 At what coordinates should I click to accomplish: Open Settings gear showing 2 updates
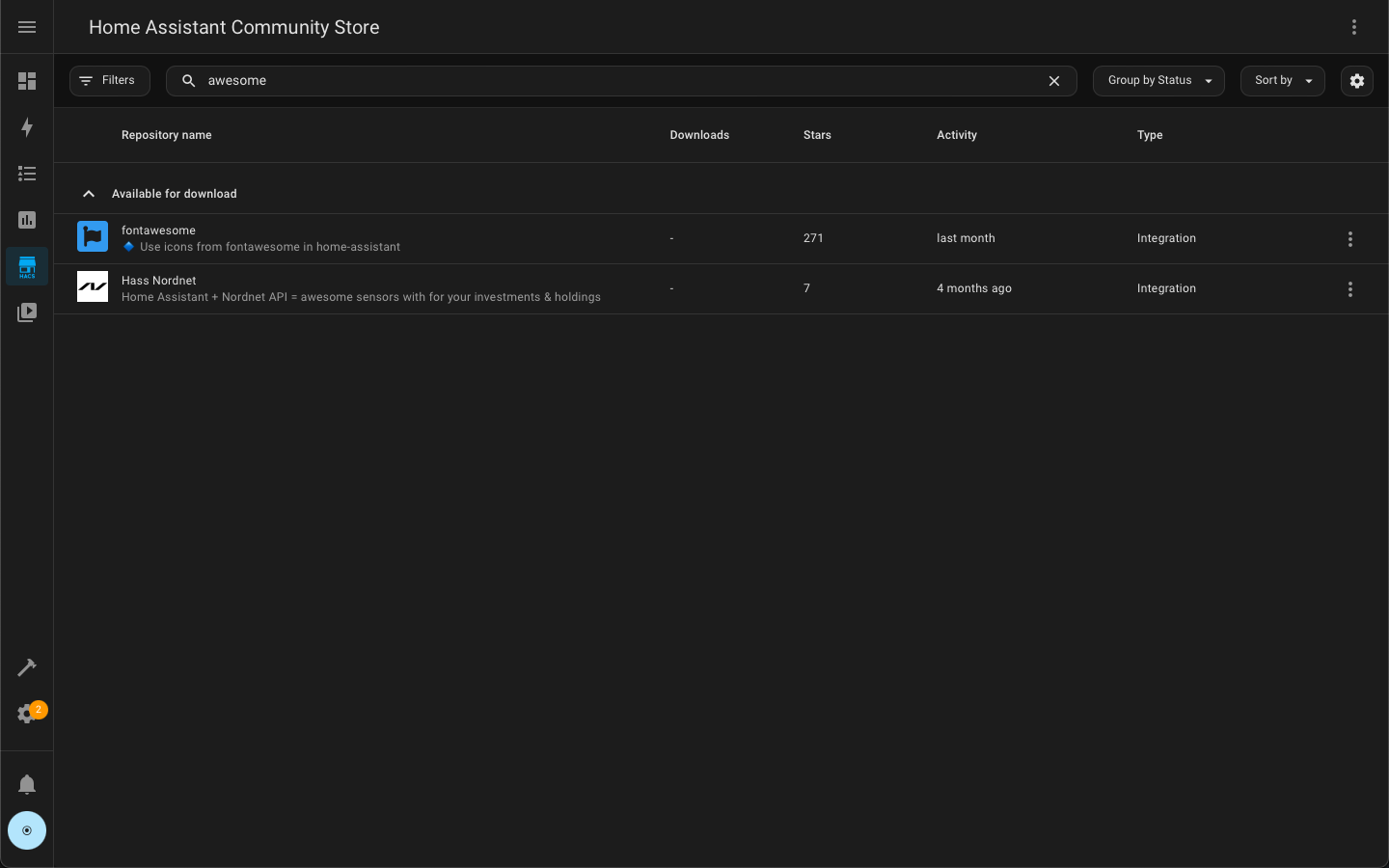pos(27,714)
